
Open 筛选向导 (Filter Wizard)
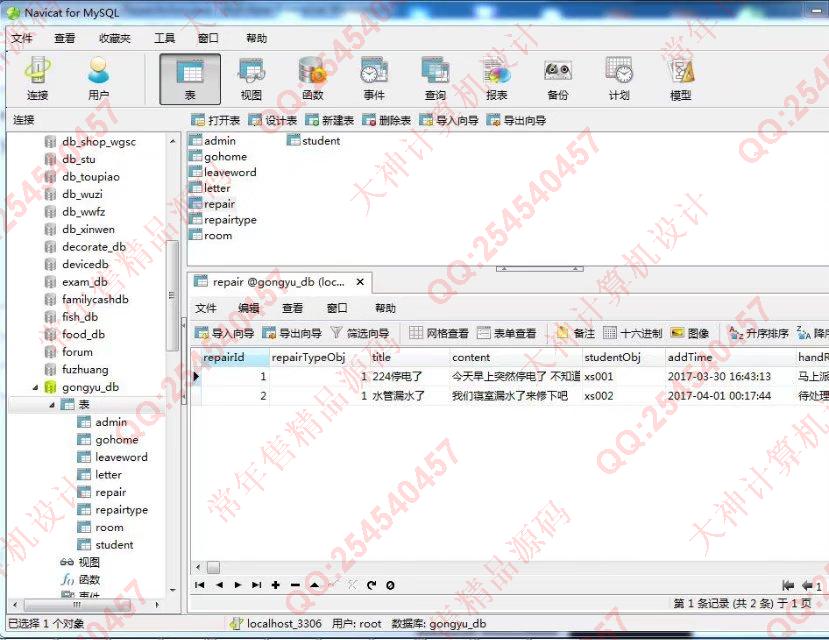pos(360,333)
